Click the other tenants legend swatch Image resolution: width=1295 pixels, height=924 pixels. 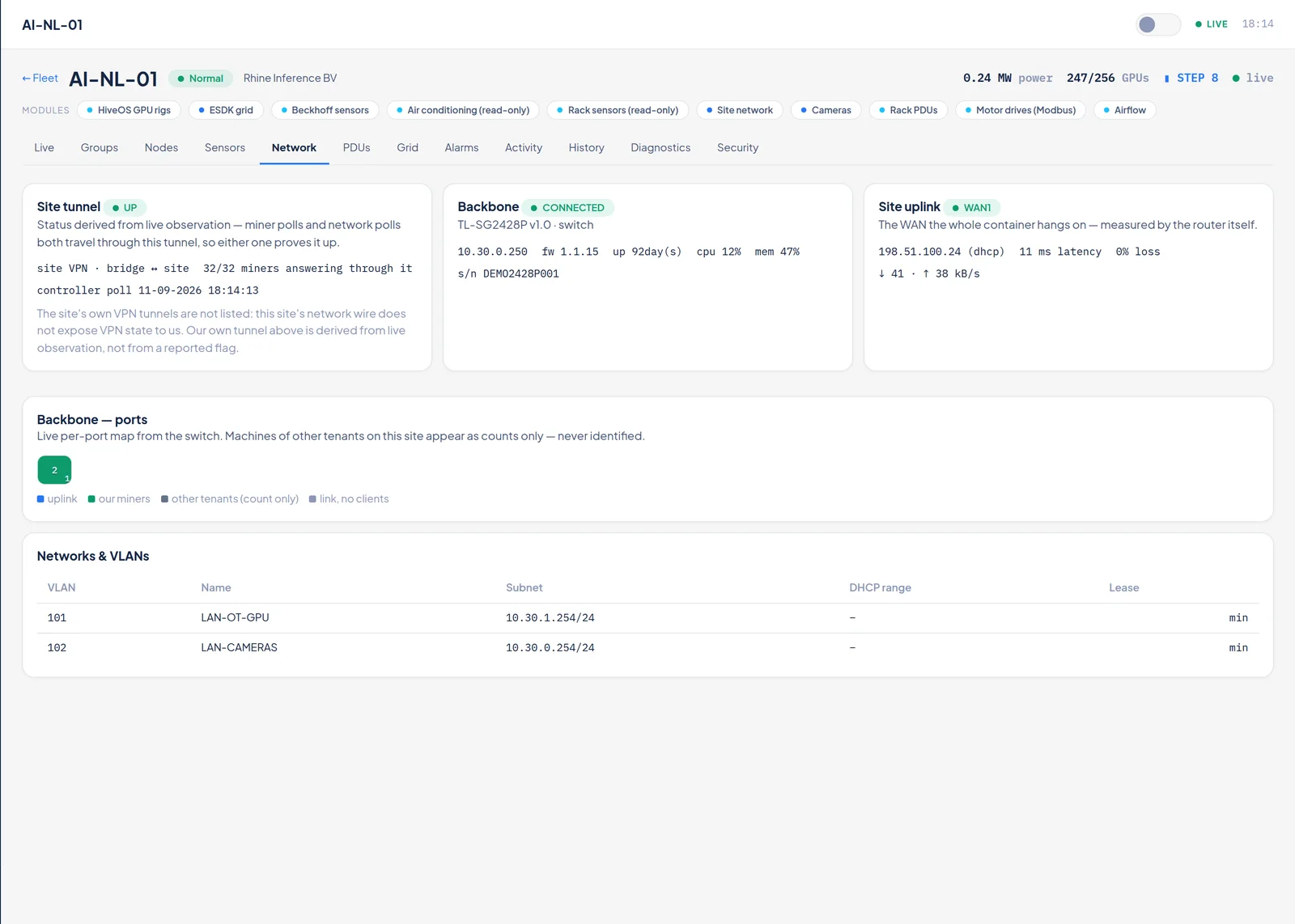click(x=164, y=499)
